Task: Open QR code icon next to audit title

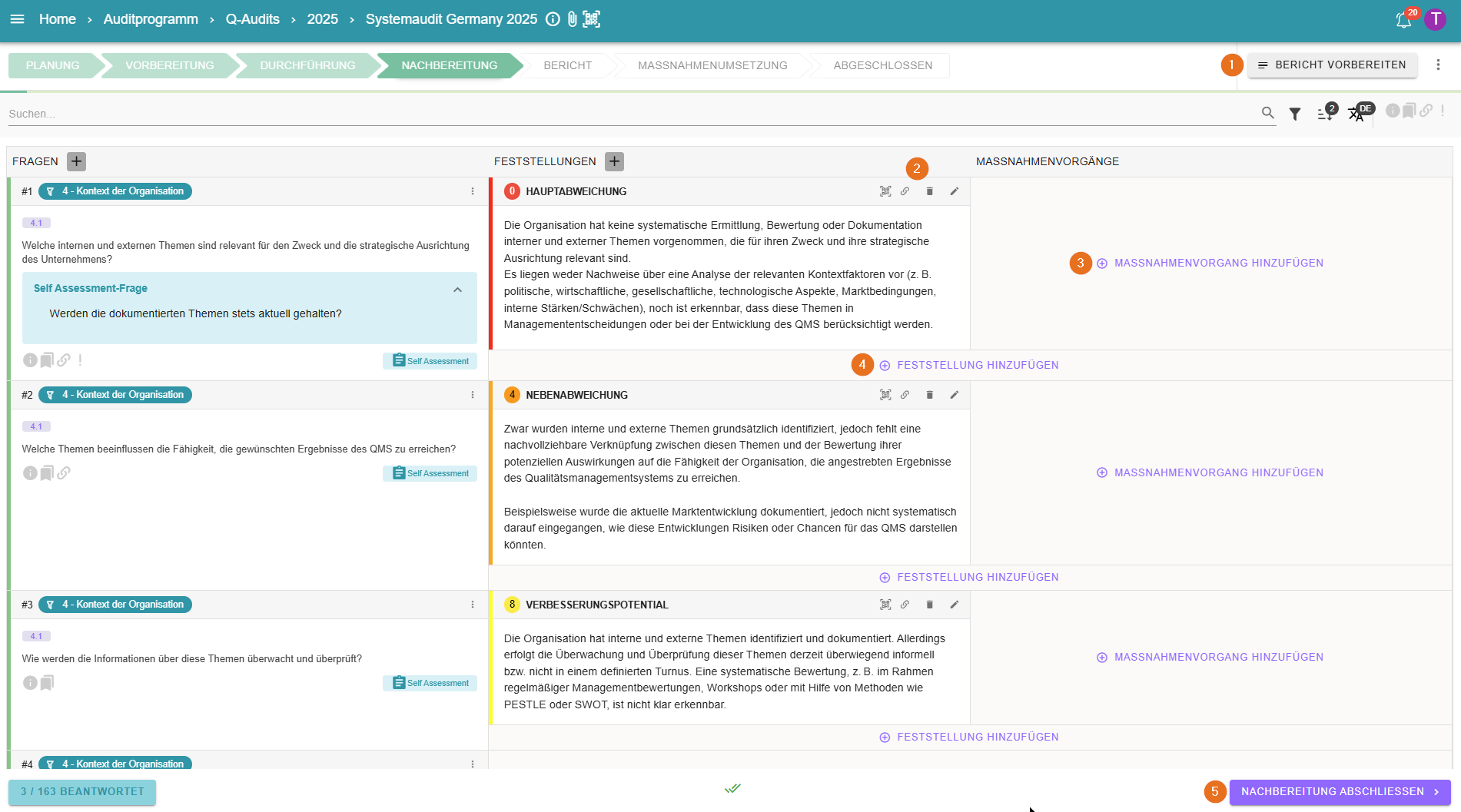Action: (591, 19)
